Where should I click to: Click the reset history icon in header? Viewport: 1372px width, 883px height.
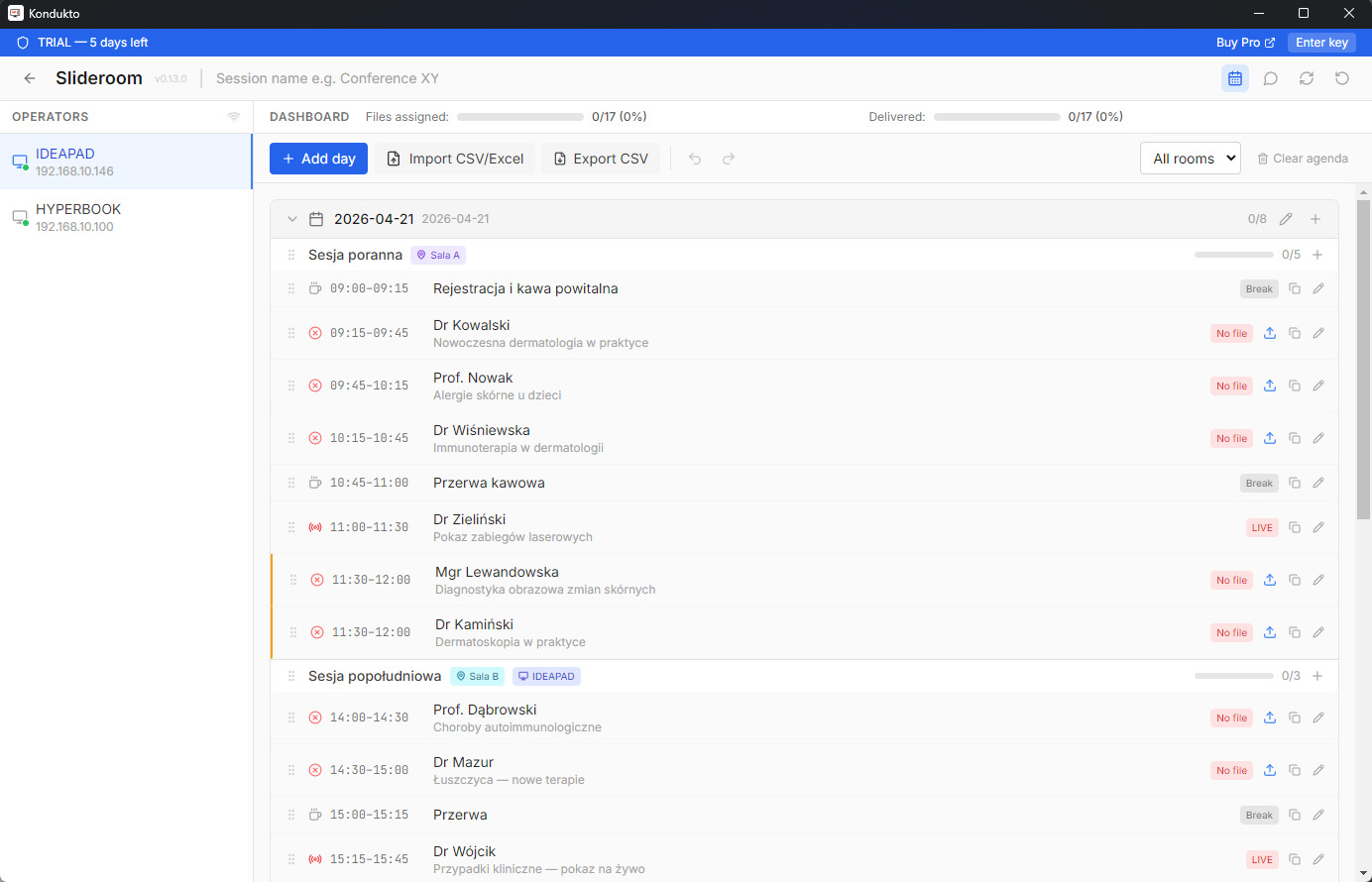coord(1342,78)
